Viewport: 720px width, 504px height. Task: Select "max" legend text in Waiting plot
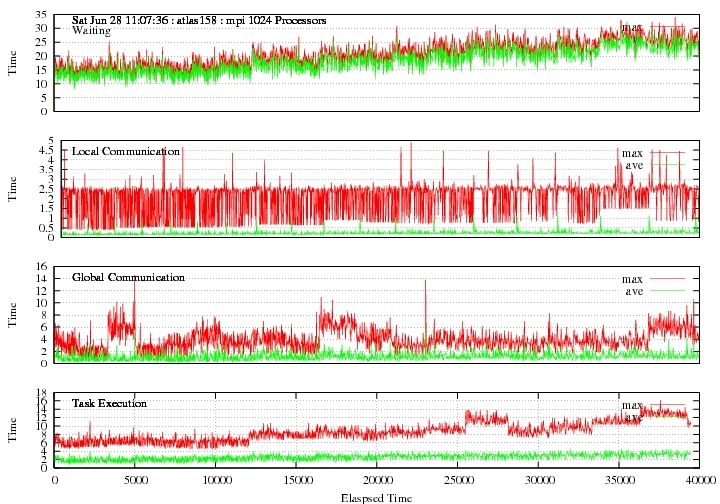pos(632,27)
